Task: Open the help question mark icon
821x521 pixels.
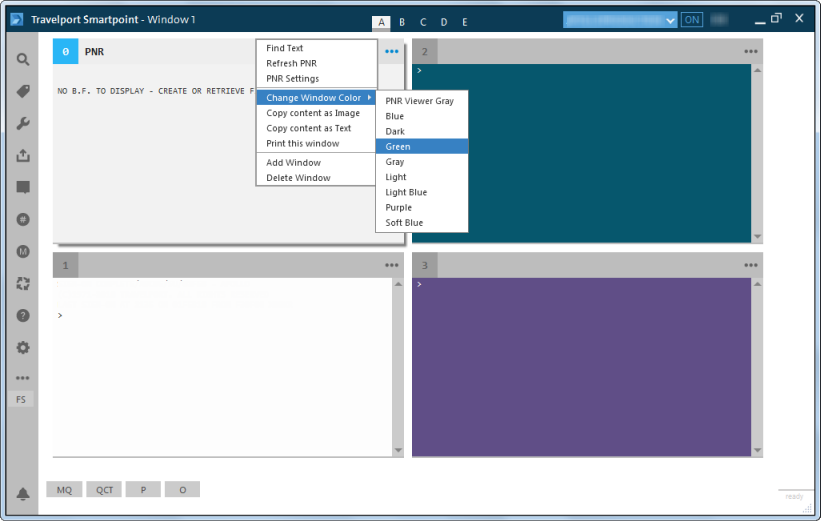Action: [x=22, y=315]
